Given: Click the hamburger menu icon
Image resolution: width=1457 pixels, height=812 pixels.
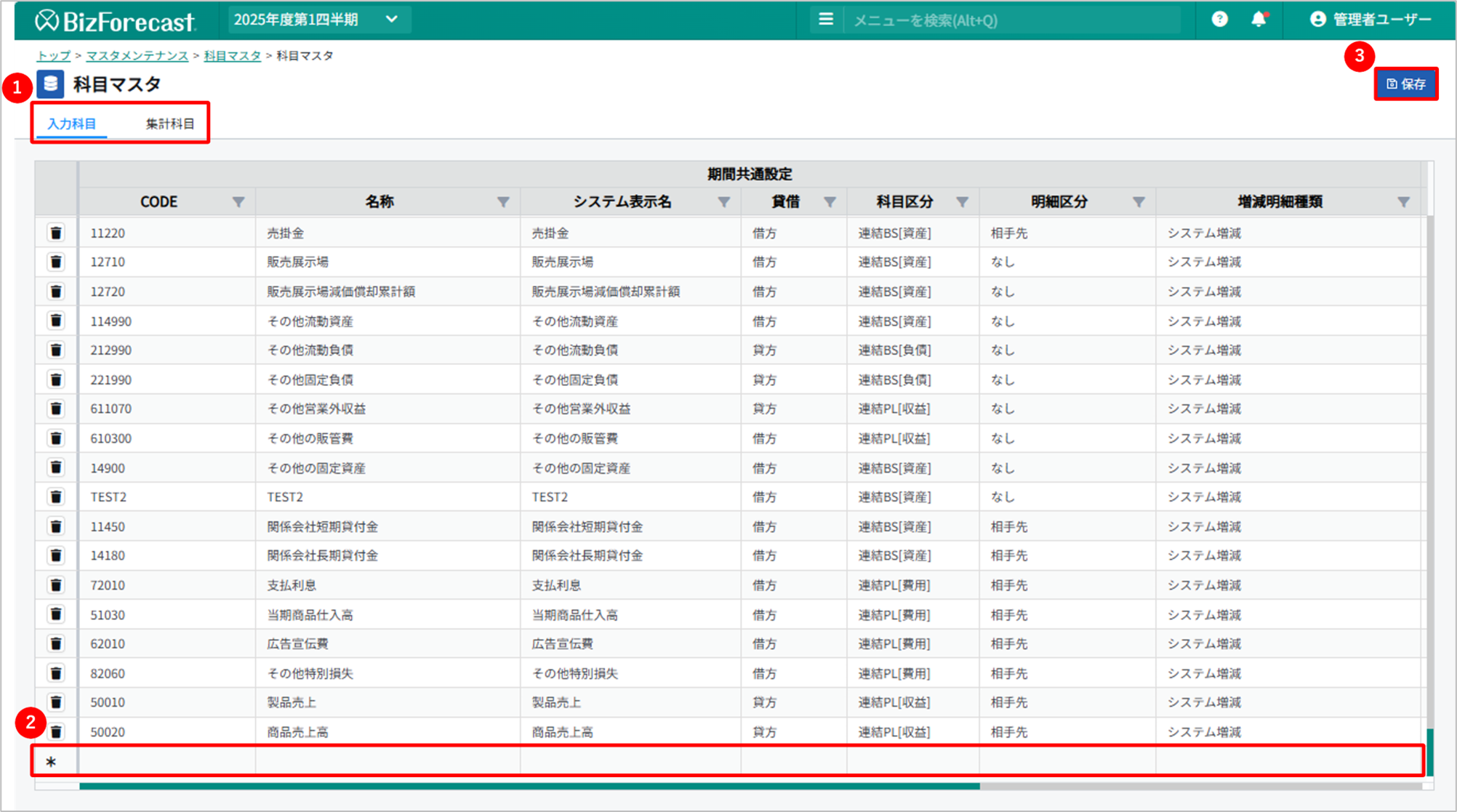Looking at the screenshot, I should (826, 20).
